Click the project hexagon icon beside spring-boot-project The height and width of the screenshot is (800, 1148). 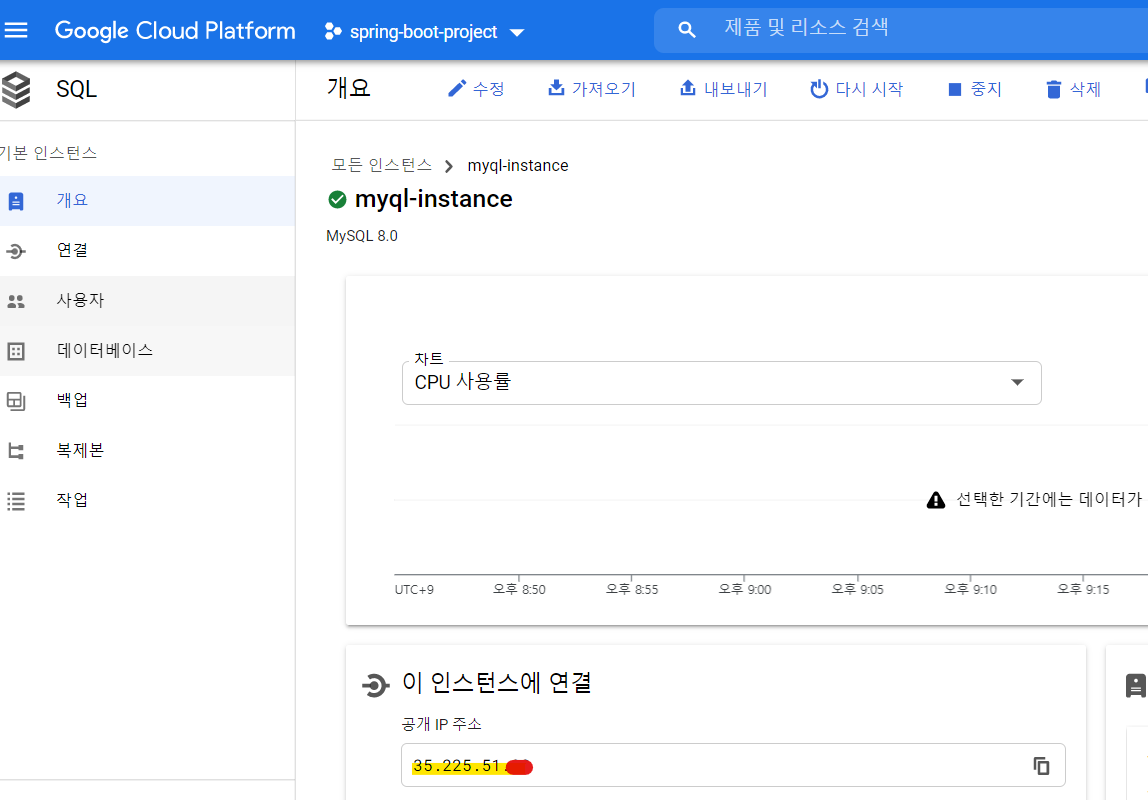pyautogui.click(x=333, y=31)
